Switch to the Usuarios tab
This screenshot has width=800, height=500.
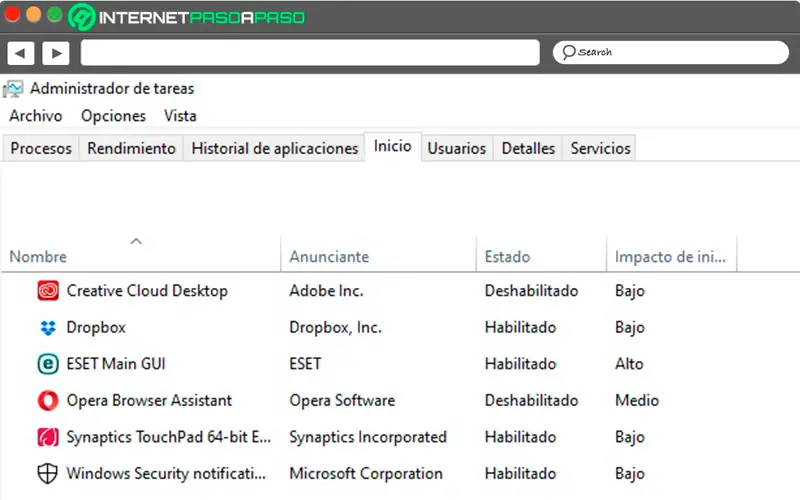pos(457,148)
